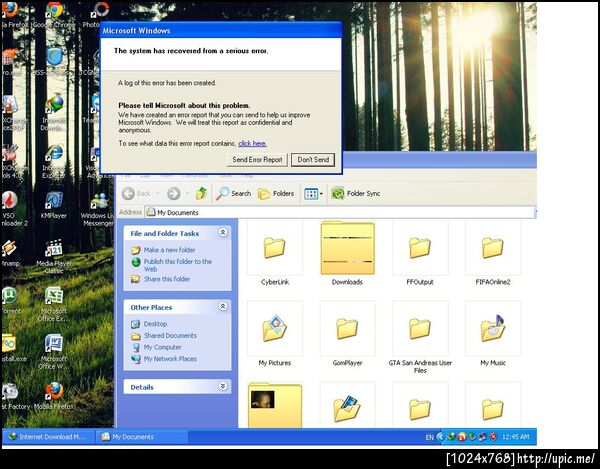Viewport: 600px width, 469px height.
Task: Click the Forward arrow in My Documents toolbar
Action: 173,194
